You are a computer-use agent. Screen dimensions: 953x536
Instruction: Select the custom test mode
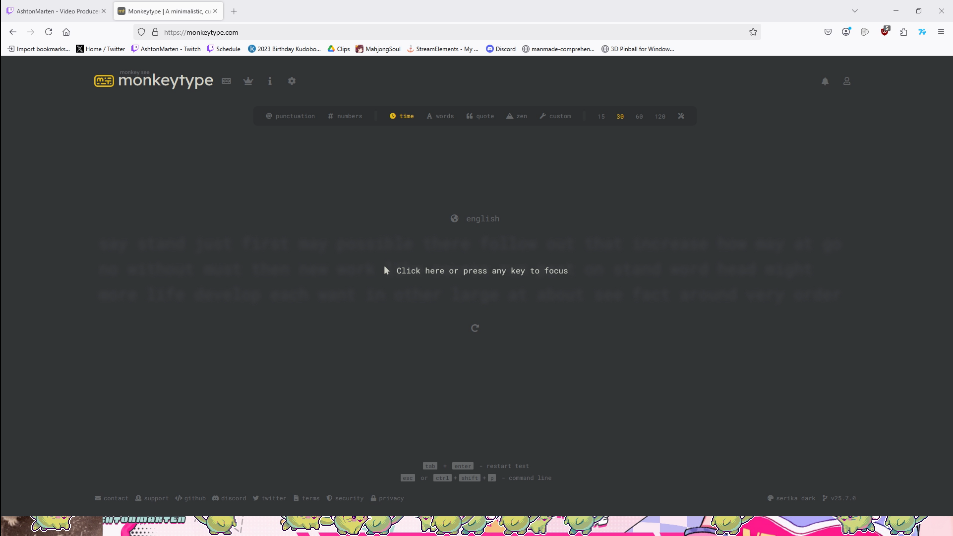tap(556, 116)
